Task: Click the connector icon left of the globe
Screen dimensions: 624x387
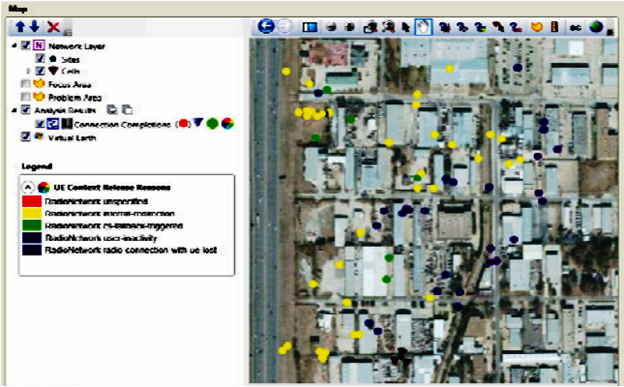Action: coord(575,27)
